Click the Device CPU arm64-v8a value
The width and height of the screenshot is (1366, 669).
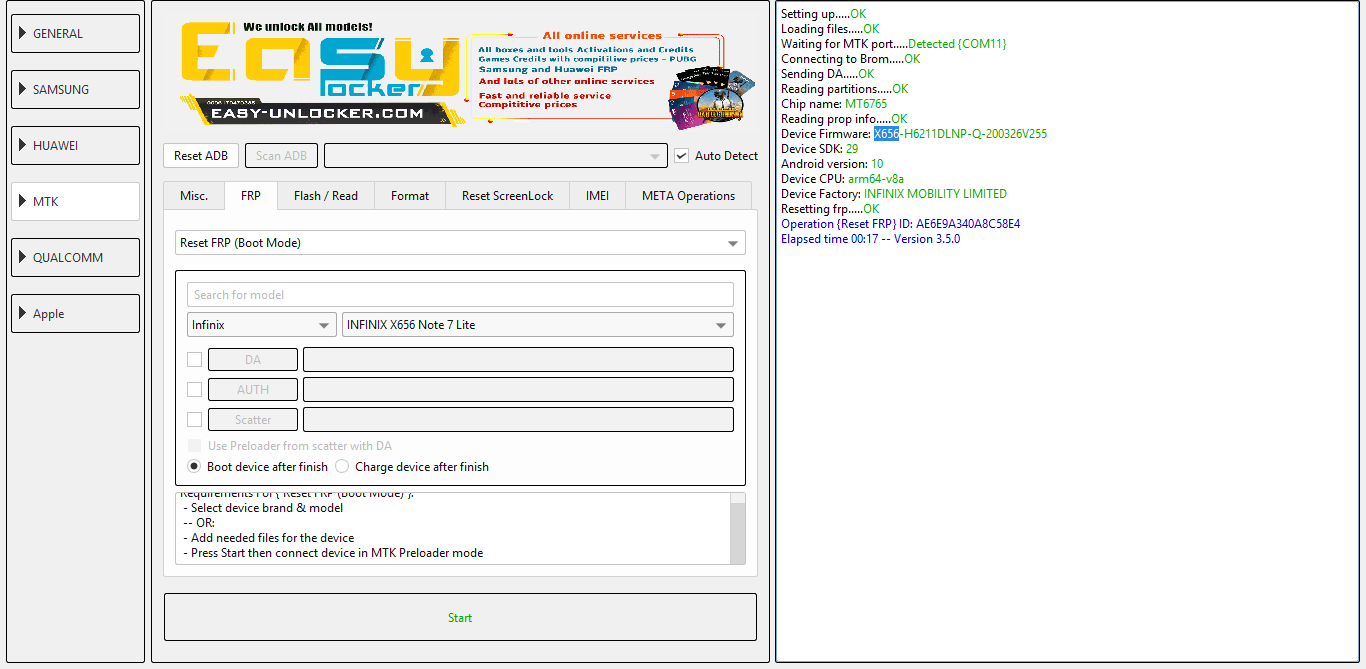coord(876,179)
